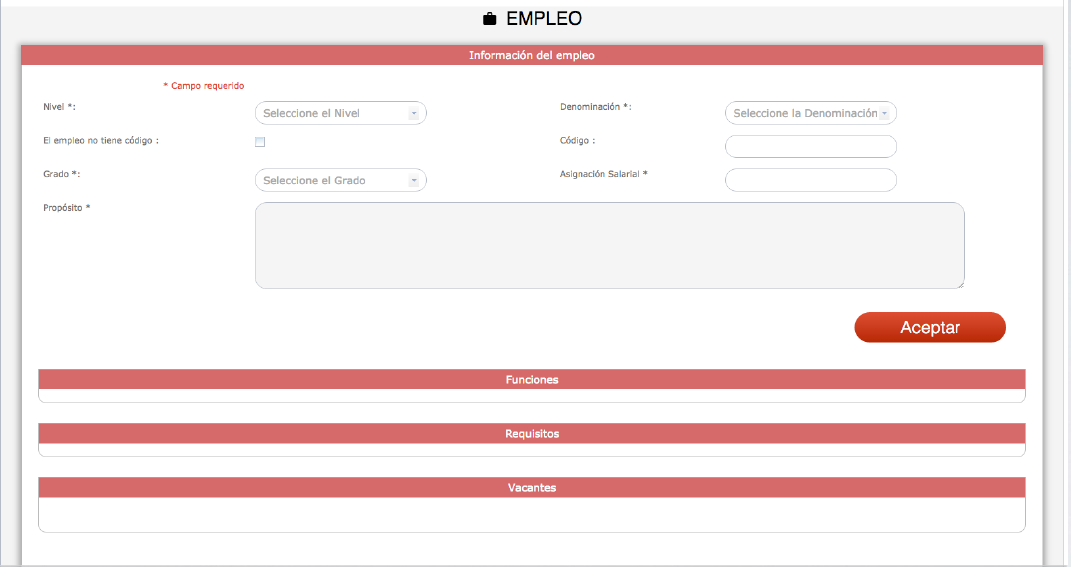Click the 'Información del empleo' header bar

coord(531,56)
